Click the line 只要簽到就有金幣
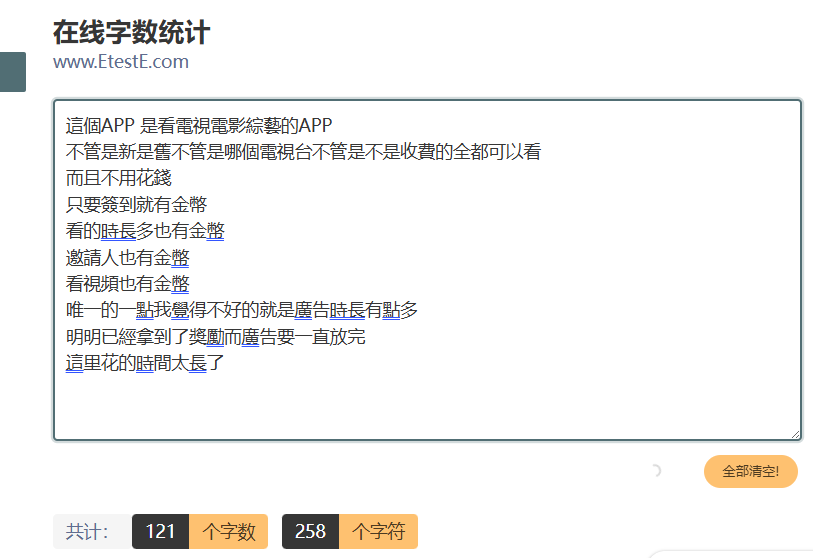 [x=136, y=204]
